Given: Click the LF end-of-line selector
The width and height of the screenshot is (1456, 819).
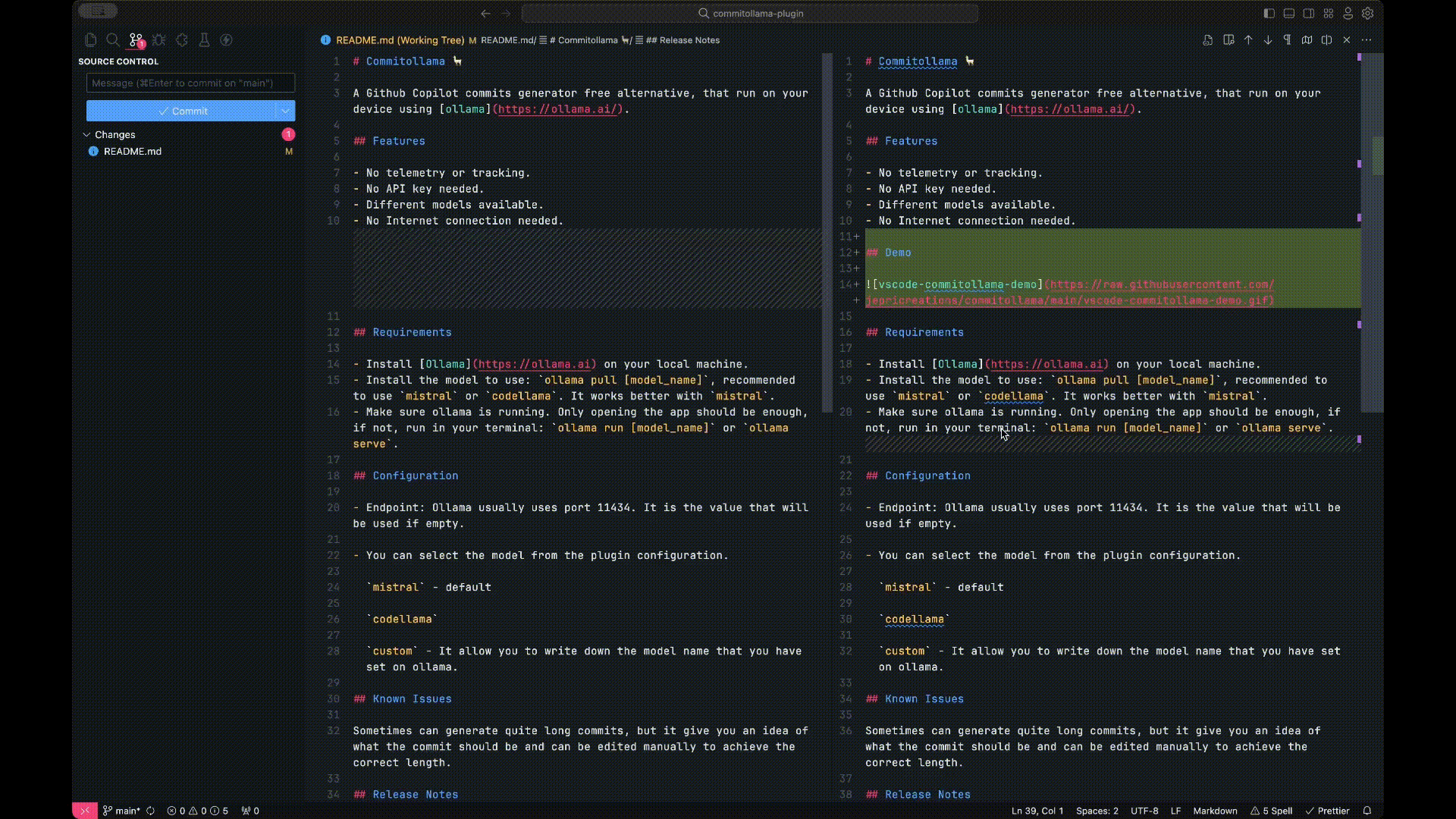Looking at the screenshot, I should coord(1175,811).
